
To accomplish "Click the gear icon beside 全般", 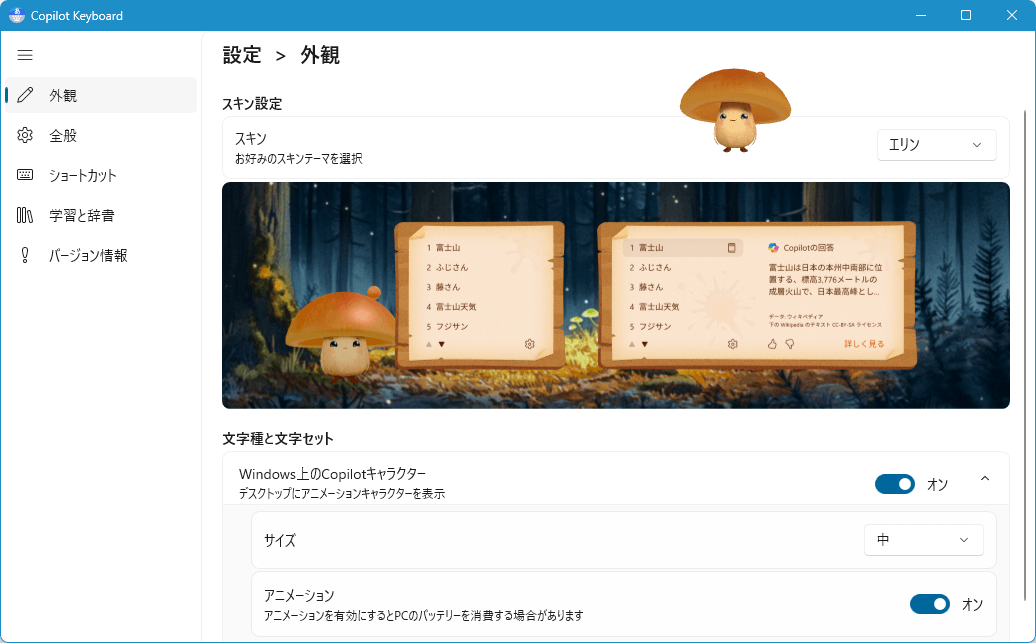I will coord(26,135).
